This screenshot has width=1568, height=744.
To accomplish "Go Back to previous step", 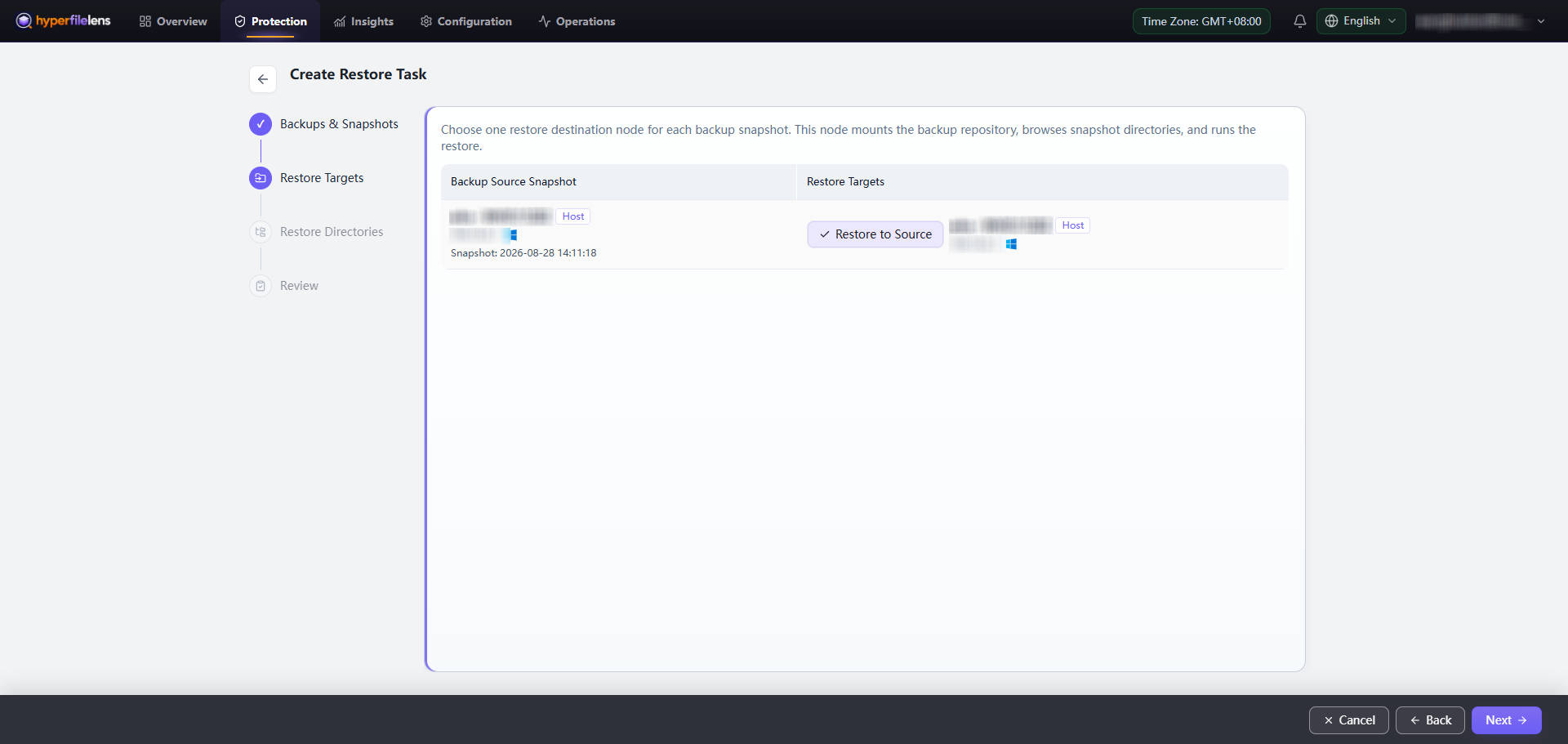I will tap(1430, 720).
